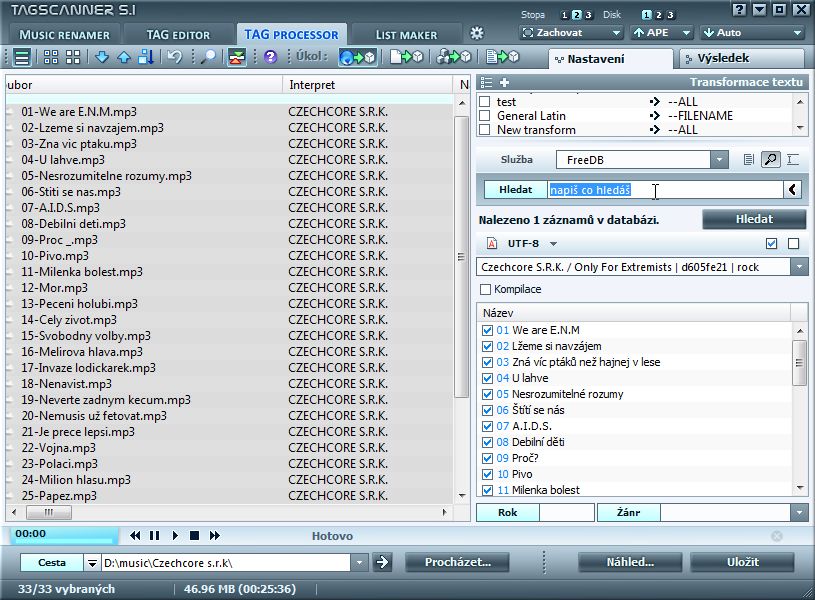The width and height of the screenshot is (815, 600).
Task: Click the go arrow next to the path field
Action: 382,563
